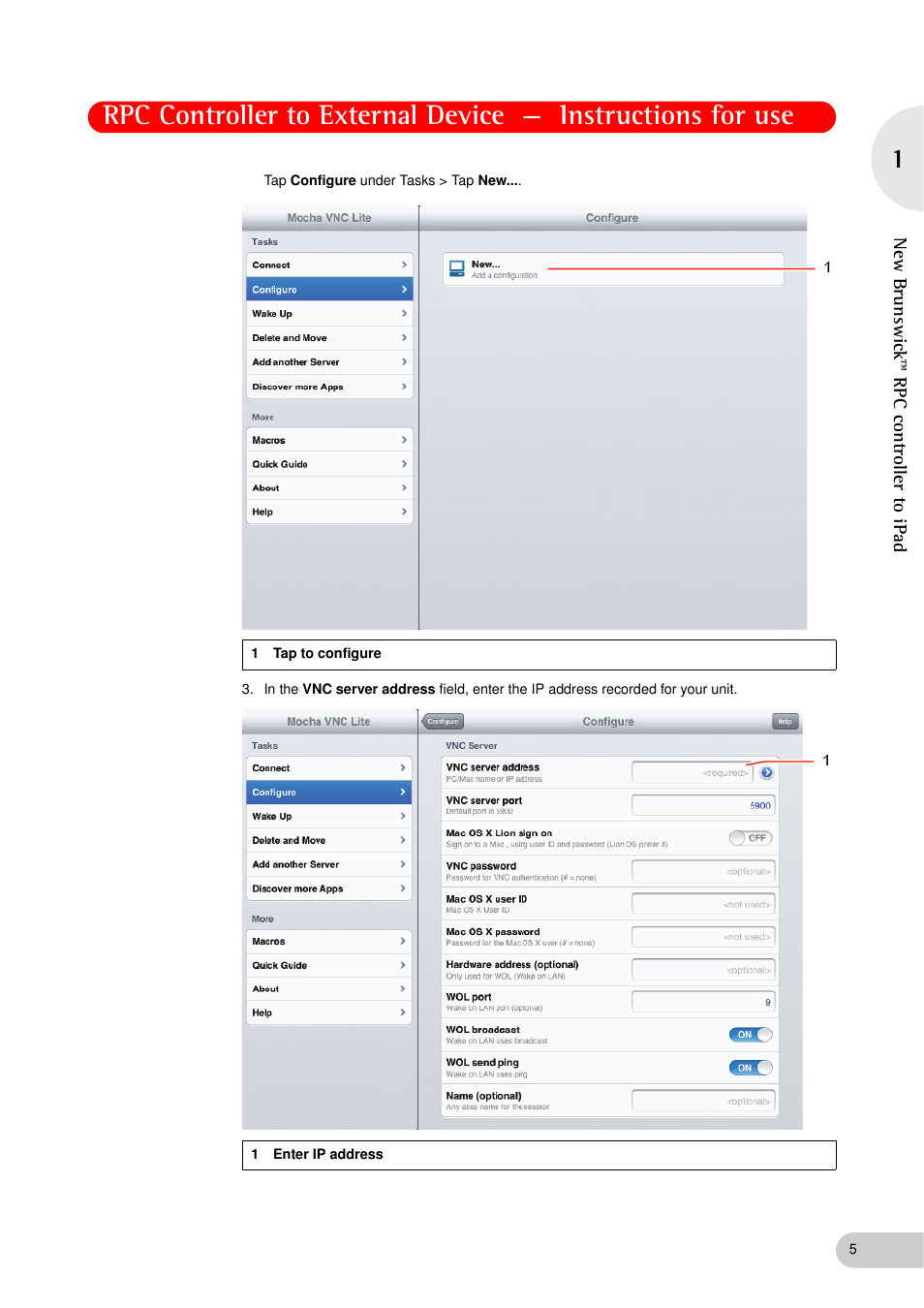Click the VNC server port field showing 5900
Image resolution: width=924 pixels, height=1308 pixels.
point(703,805)
